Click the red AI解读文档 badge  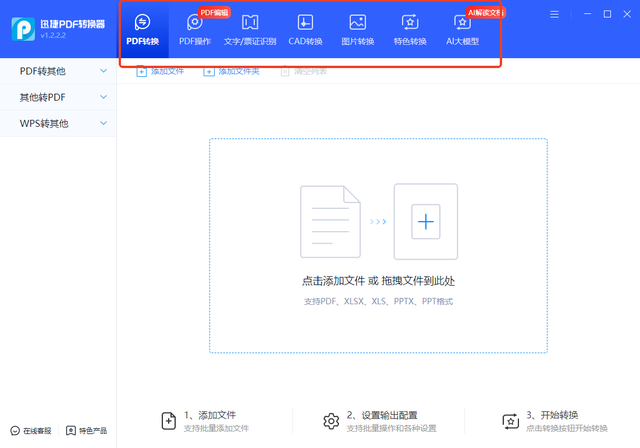[486, 13]
